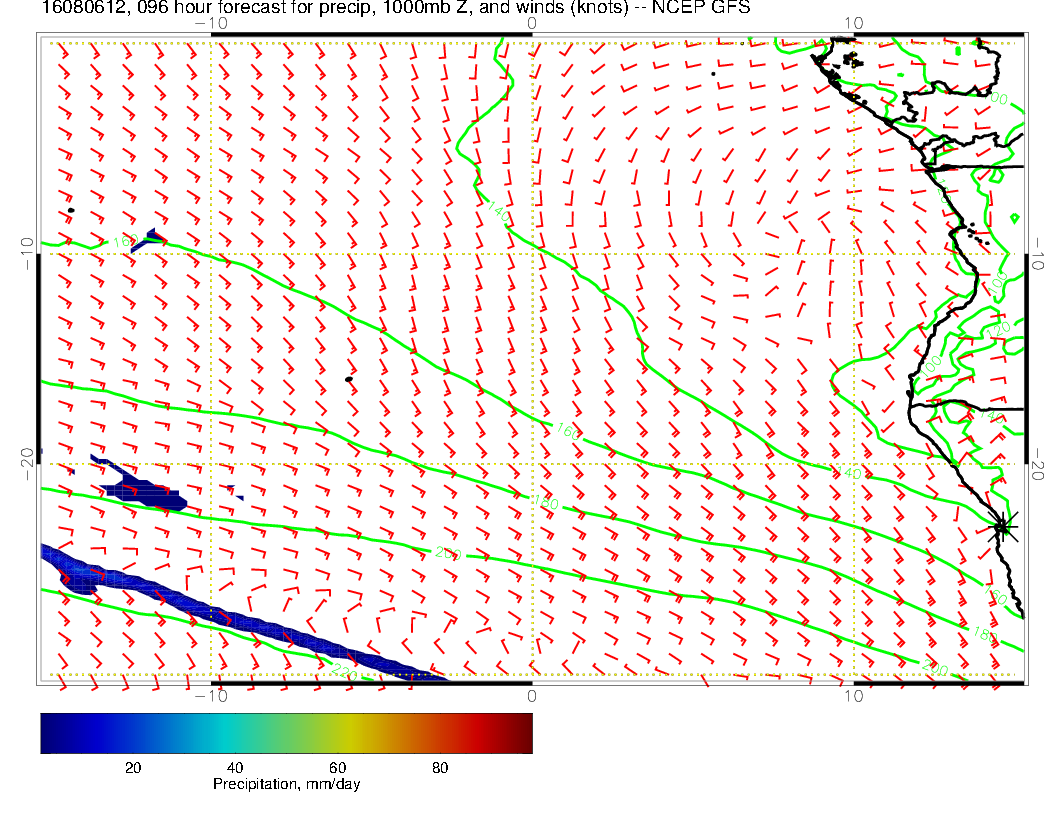Click left axis latitude label '-20'
This screenshot has height=816, width=1056.
(28, 463)
